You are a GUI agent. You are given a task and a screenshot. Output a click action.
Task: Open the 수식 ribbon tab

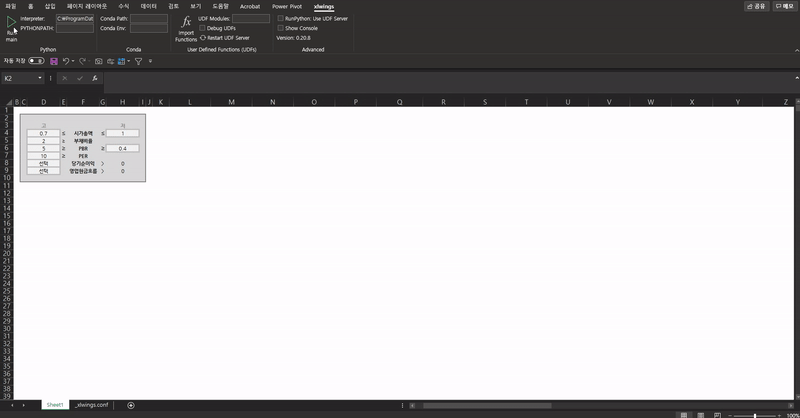click(x=123, y=6)
